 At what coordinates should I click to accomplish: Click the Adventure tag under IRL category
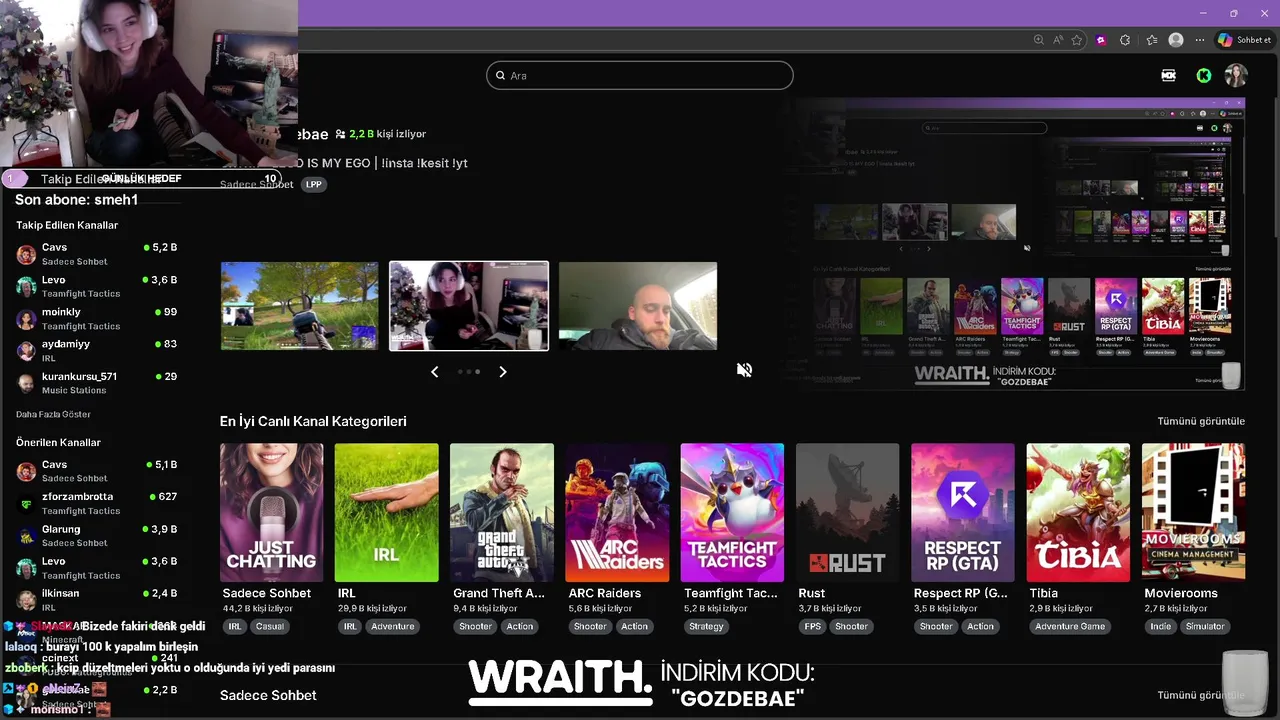tap(393, 627)
